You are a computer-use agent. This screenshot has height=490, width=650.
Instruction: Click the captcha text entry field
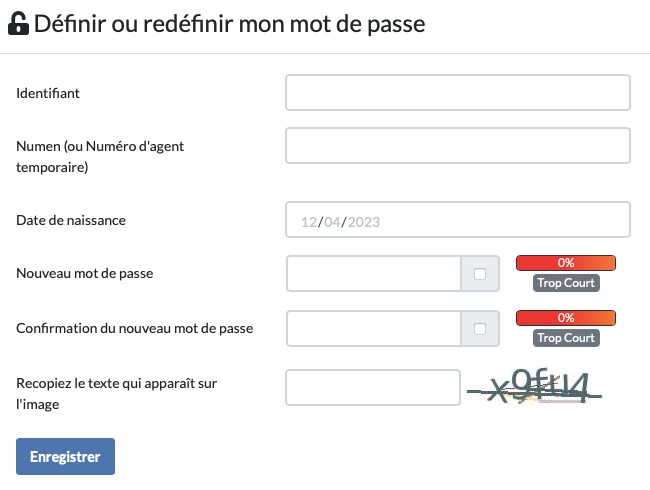tap(373, 388)
